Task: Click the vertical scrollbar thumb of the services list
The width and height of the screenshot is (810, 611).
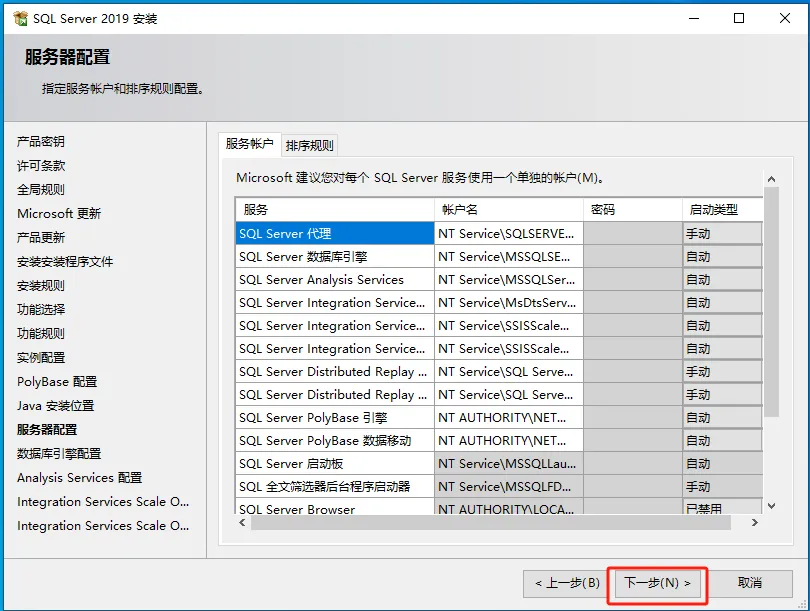Action: [x=771, y=302]
